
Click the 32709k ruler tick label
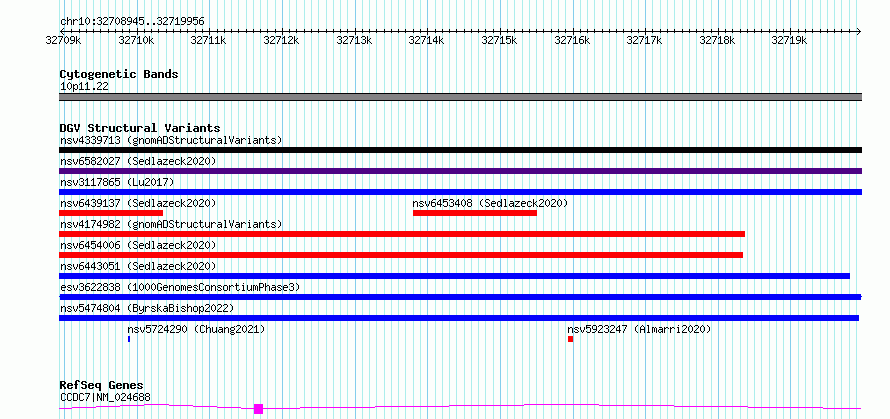point(64,40)
